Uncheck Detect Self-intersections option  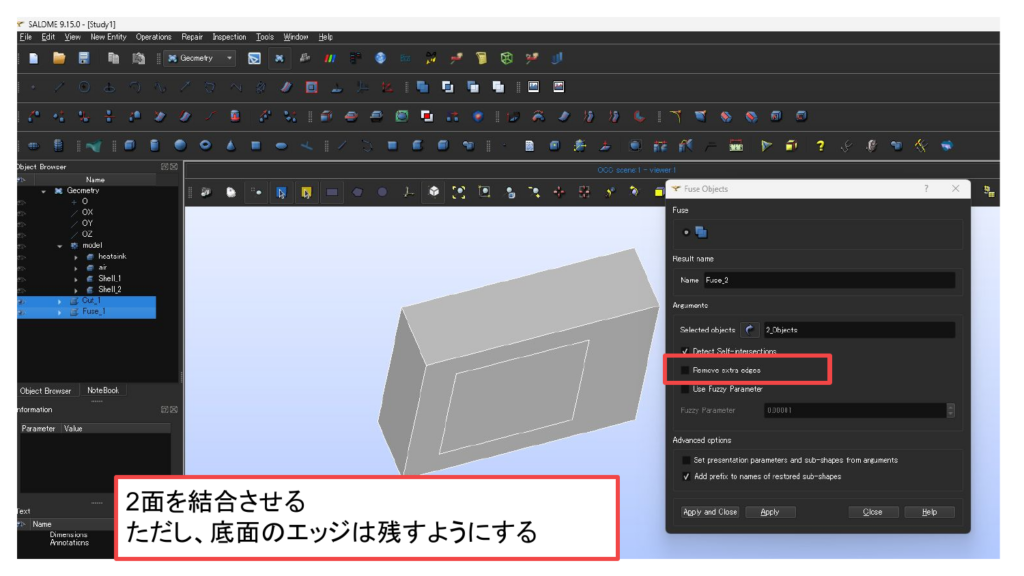pyautogui.click(x=685, y=351)
